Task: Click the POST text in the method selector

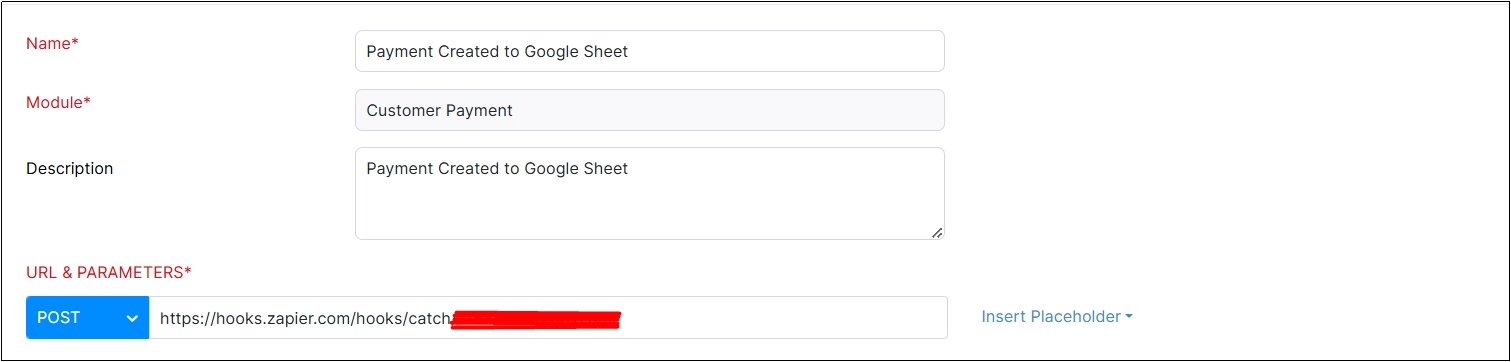Action: pyautogui.click(x=58, y=317)
